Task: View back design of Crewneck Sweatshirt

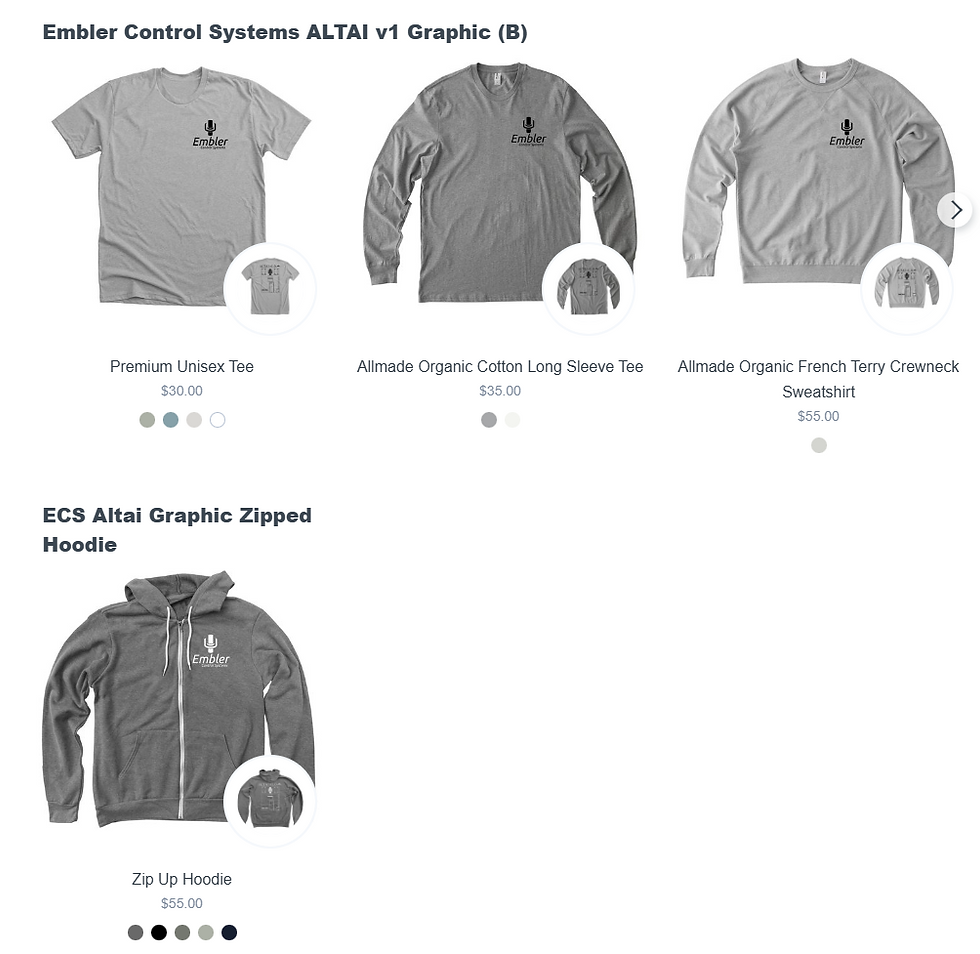Action: point(906,288)
